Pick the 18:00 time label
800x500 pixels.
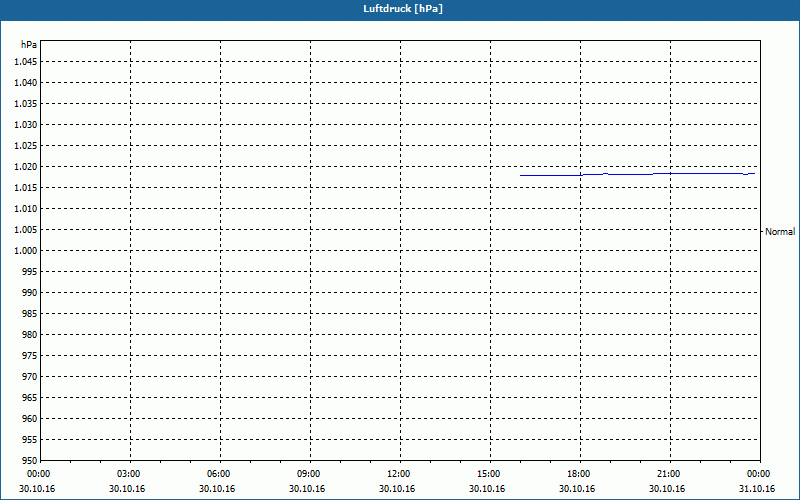click(x=579, y=474)
